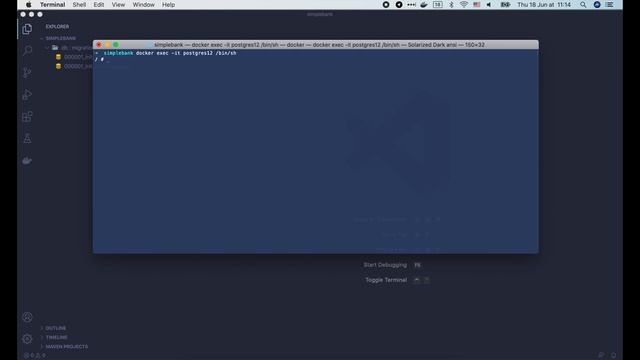This screenshot has width=640, height=360.
Task: Open the View menu
Action: (x=118, y=5)
